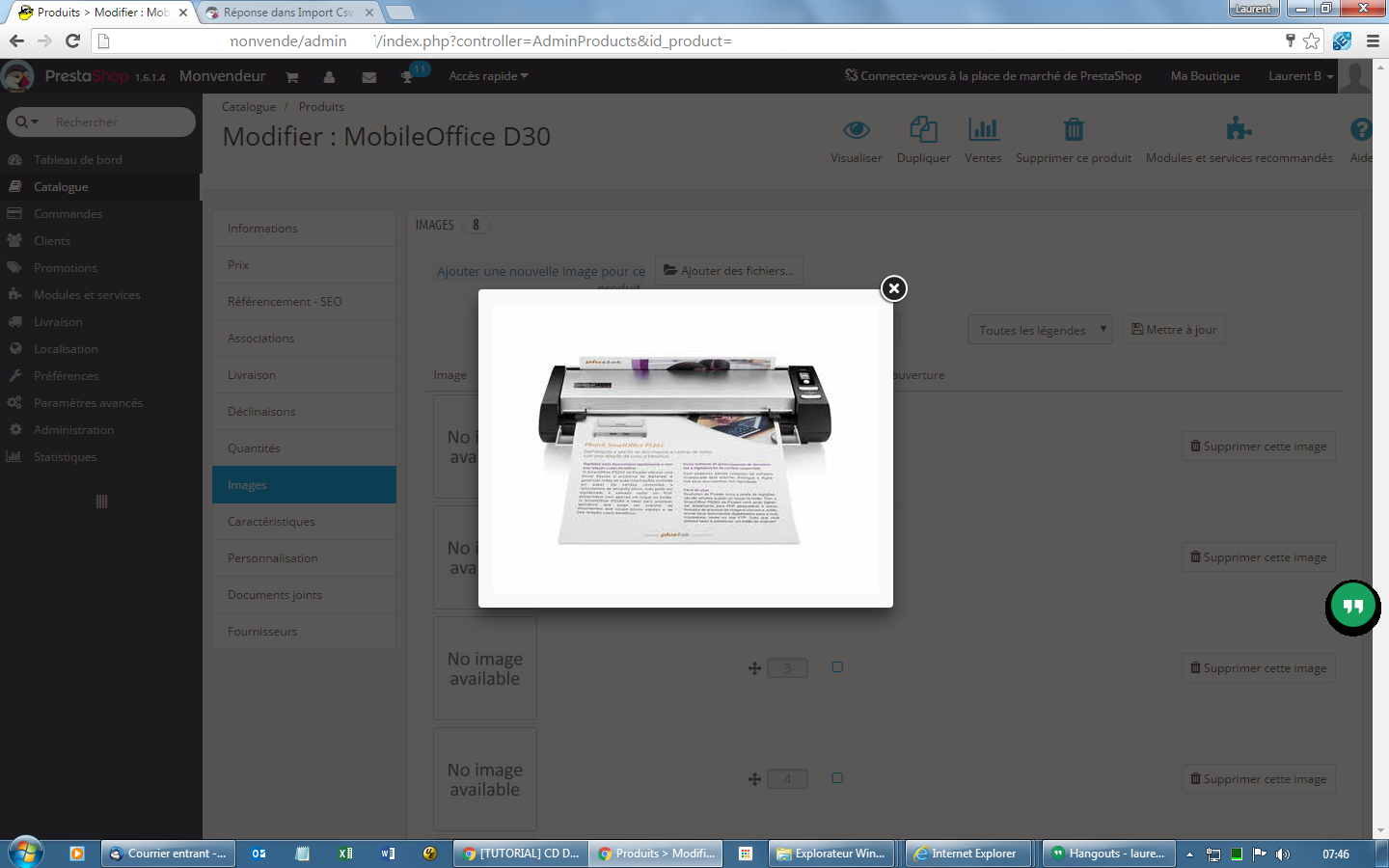This screenshot has height=868, width=1389.
Task: Click Supprimer cette image for image 3
Action: pyautogui.click(x=1258, y=668)
